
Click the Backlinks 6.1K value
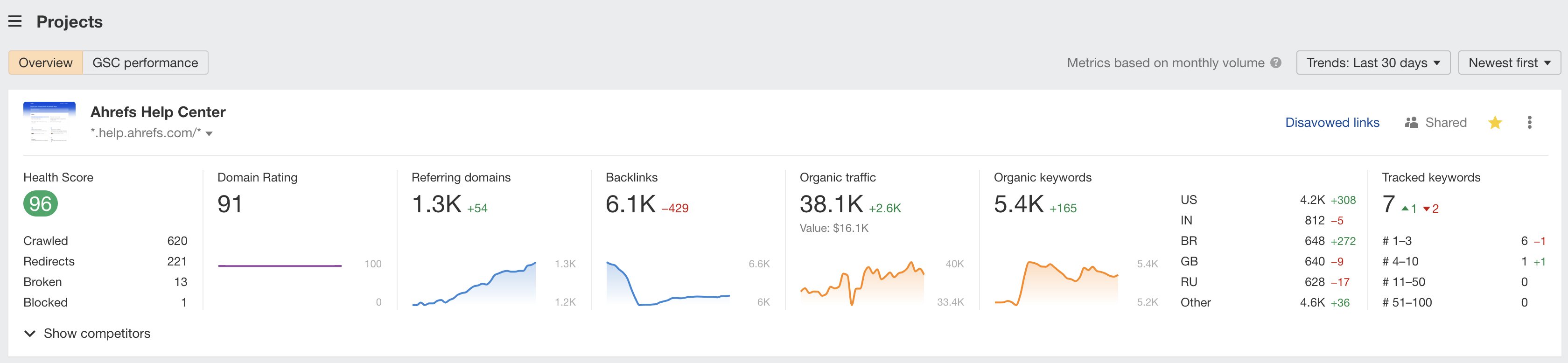click(x=630, y=205)
